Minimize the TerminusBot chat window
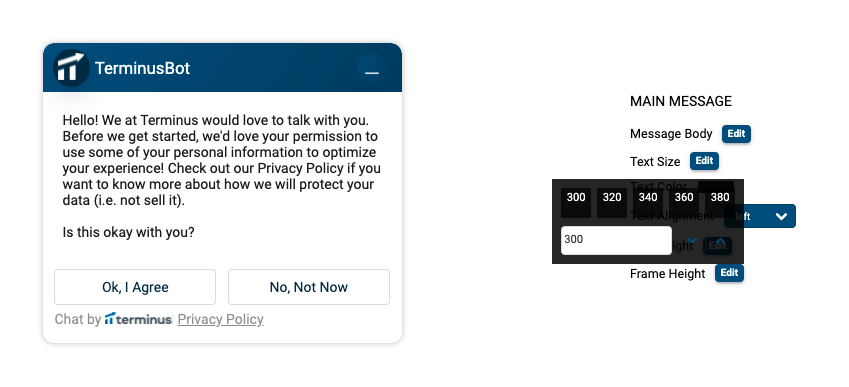Screen dimensions: 849x387 coord(371,68)
